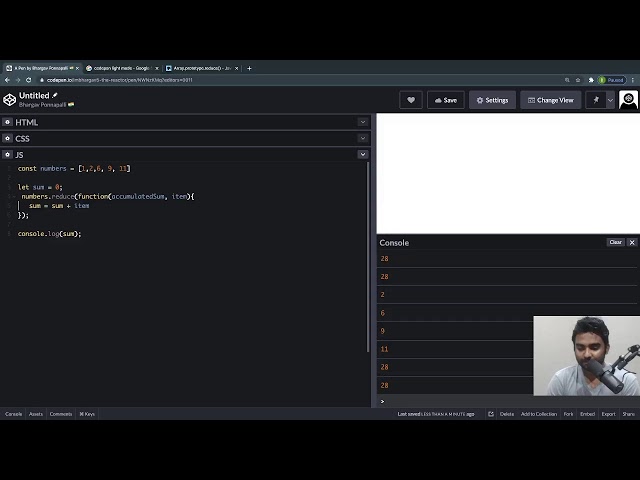Open pen Settings

[492, 100]
